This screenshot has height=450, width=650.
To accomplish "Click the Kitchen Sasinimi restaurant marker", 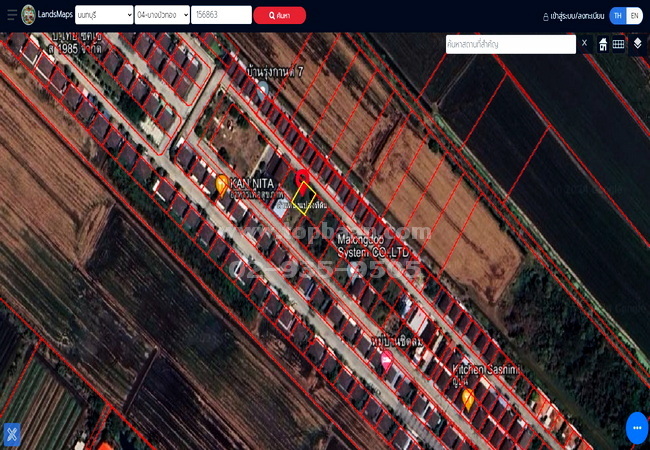I will [468, 400].
